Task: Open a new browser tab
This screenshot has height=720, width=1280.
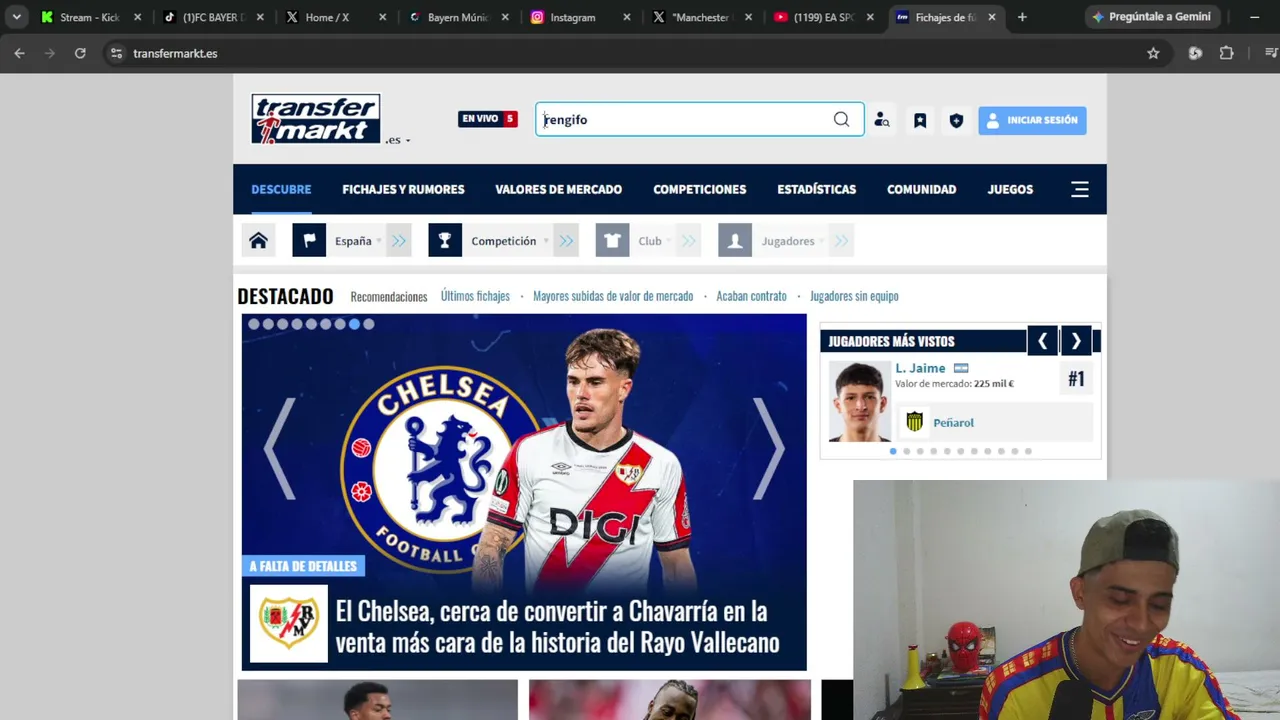Action: [1022, 17]
